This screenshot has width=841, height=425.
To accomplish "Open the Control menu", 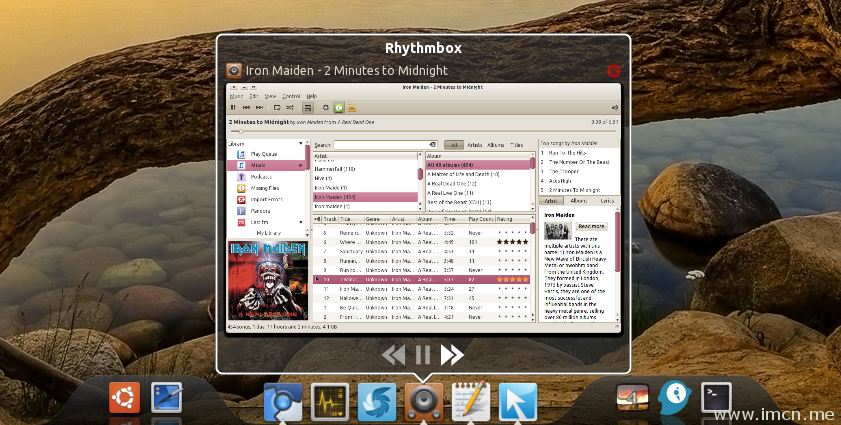I will (x=291, y=96).
